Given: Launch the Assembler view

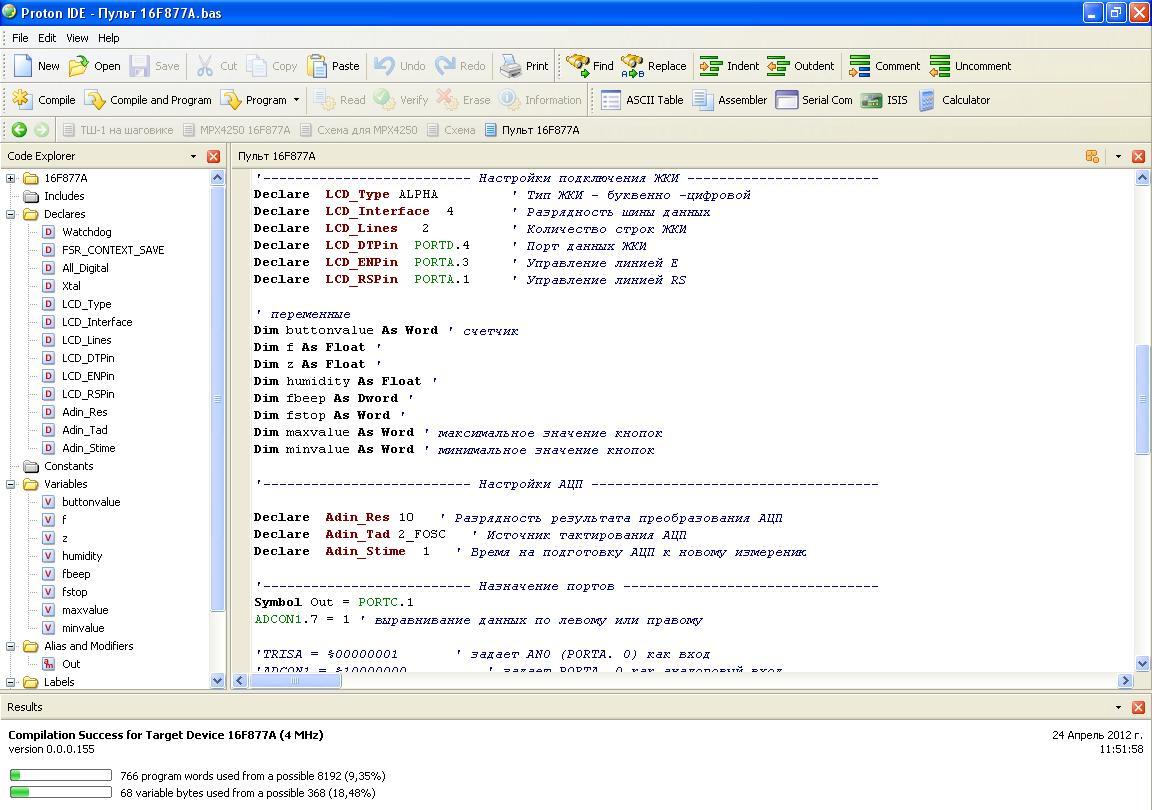Looking at the screenshot, I should coord(730,100).
